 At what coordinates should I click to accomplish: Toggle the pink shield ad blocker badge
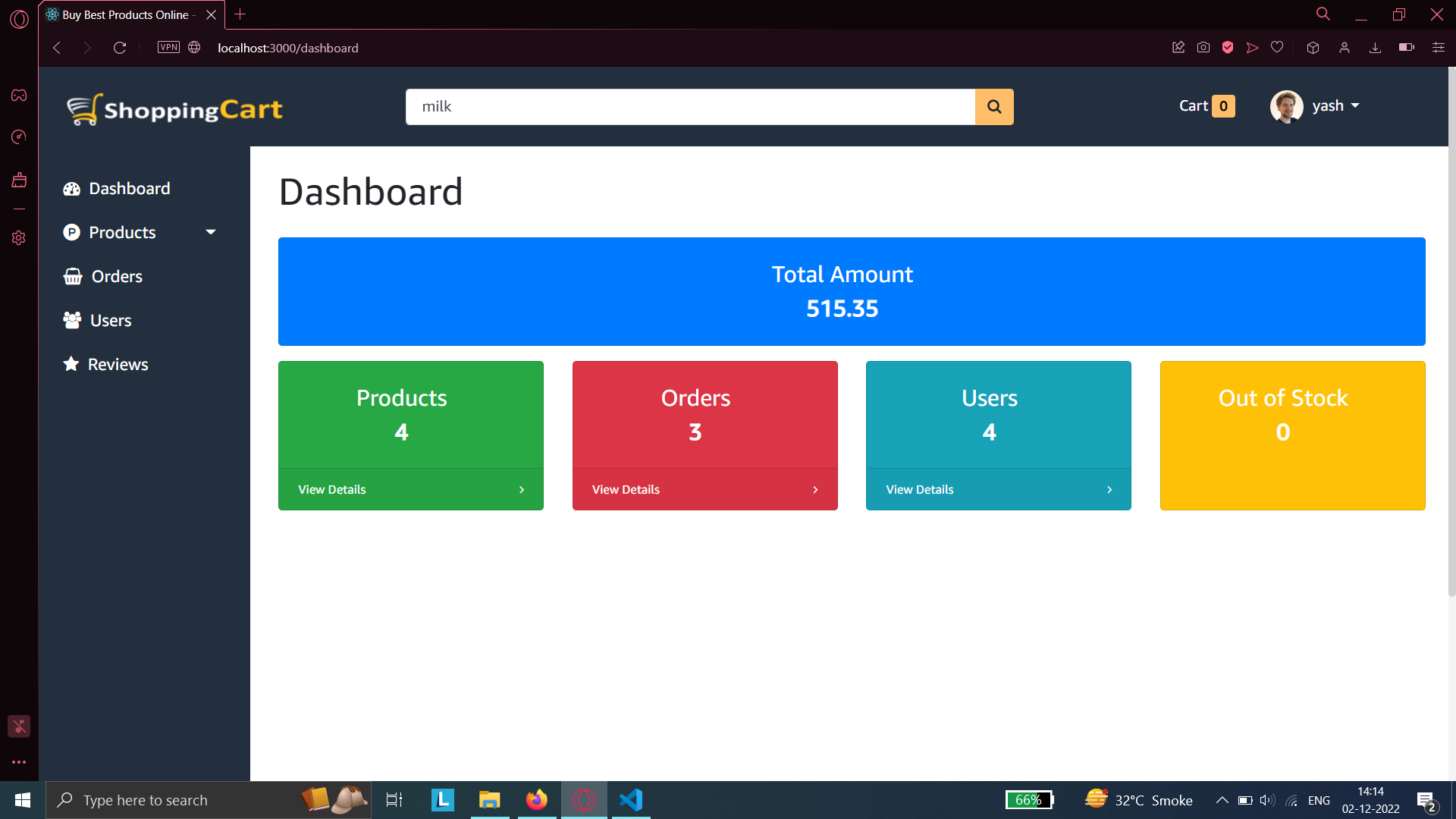pyautogui.click(x=1228, y=47)
